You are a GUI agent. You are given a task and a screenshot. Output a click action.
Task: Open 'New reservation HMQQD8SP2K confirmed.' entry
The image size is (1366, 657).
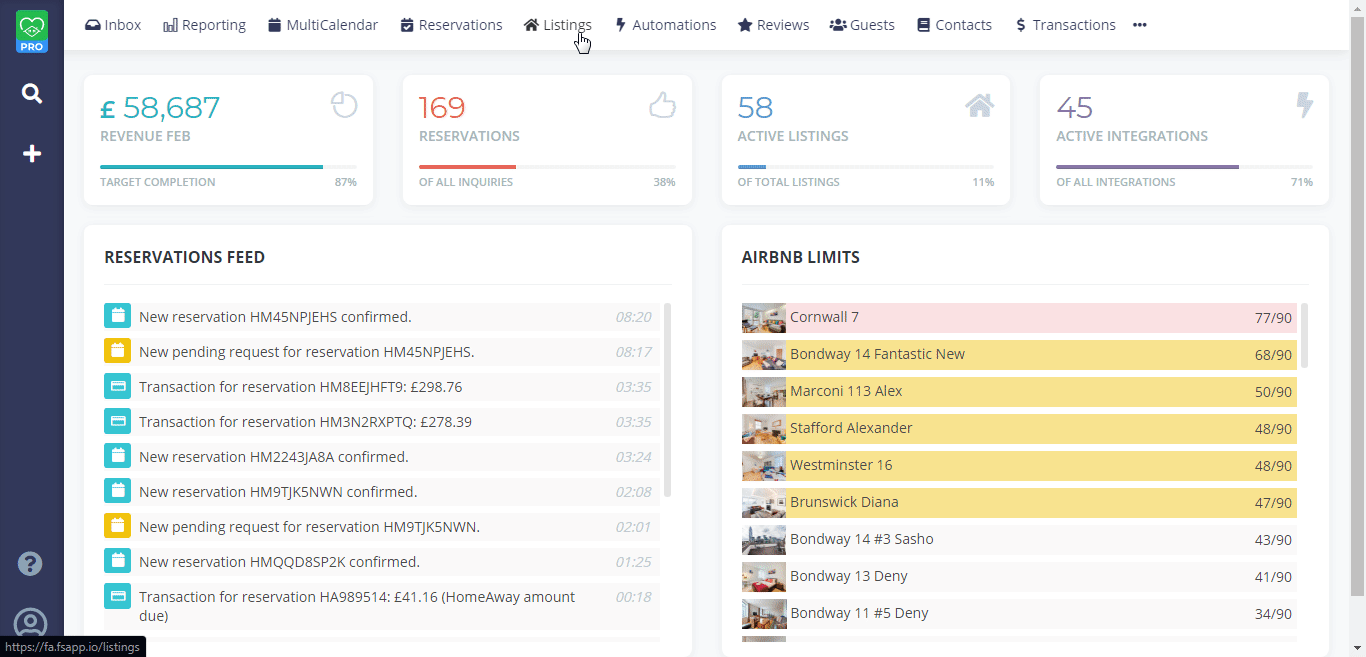coord(279,562)
